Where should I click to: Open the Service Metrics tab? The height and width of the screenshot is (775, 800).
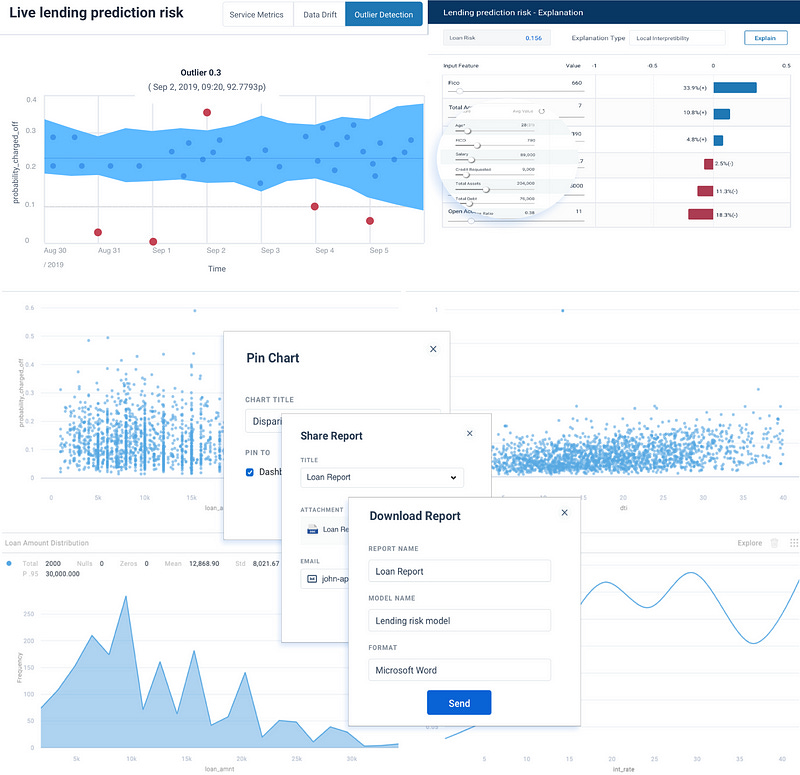tap(257, 14)
